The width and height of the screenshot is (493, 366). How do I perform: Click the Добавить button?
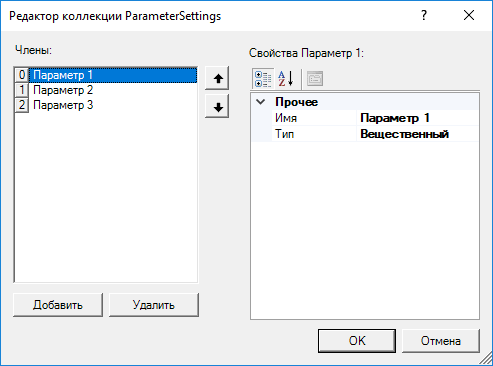pyautogui.click(x=58, y=305)
